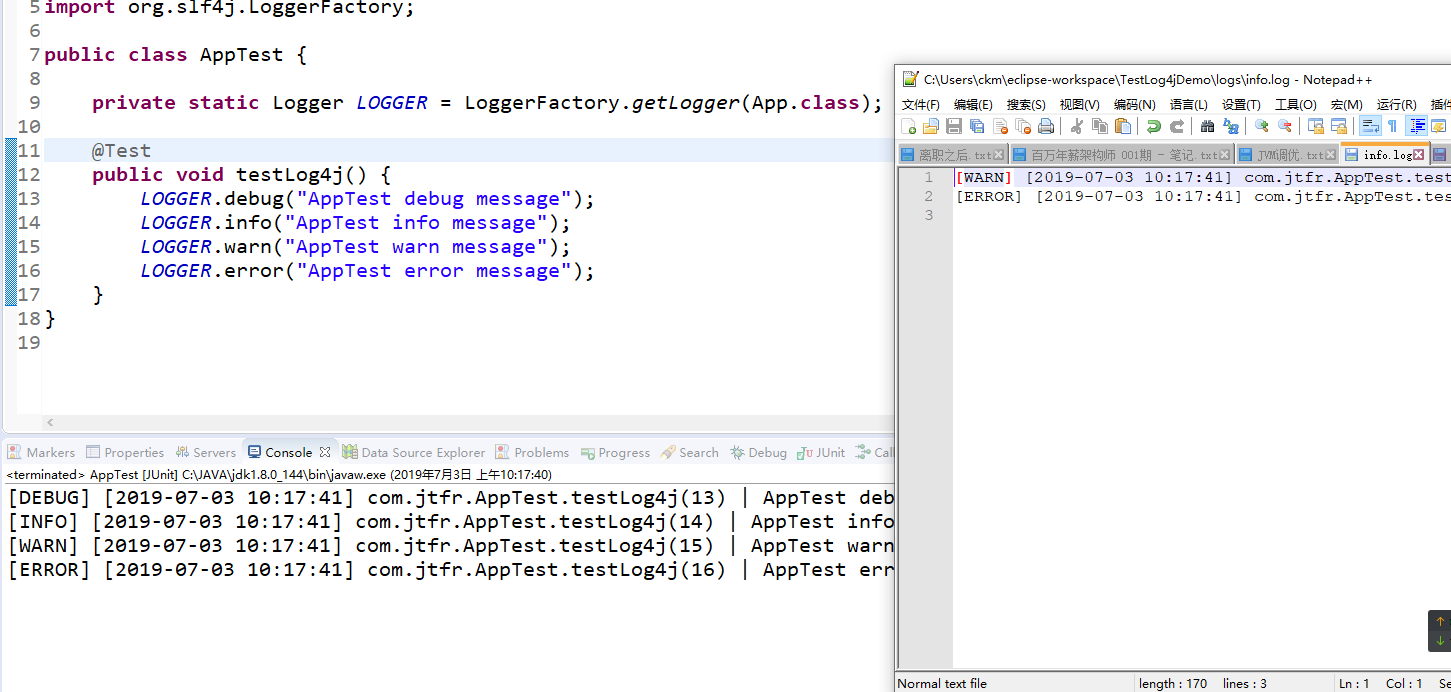Open Find with the binoculars icon
Screen dimensions: 1451x692
[1207, 126]
